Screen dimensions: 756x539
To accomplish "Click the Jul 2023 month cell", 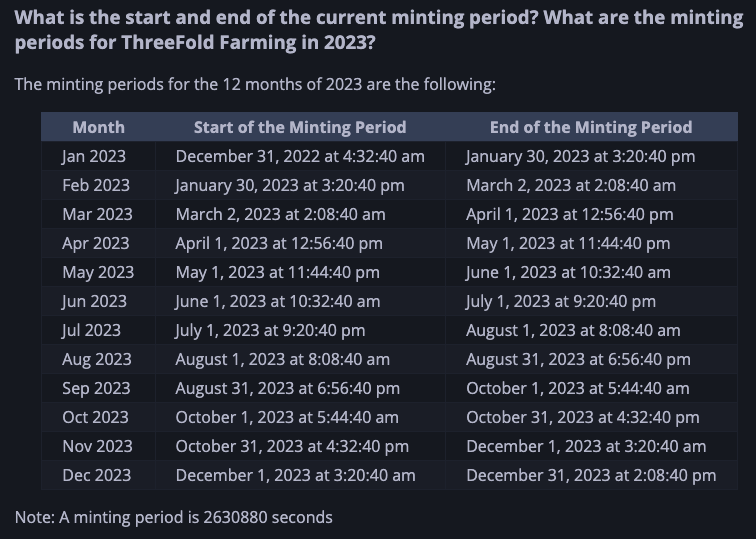I will [x=91, y=330].
